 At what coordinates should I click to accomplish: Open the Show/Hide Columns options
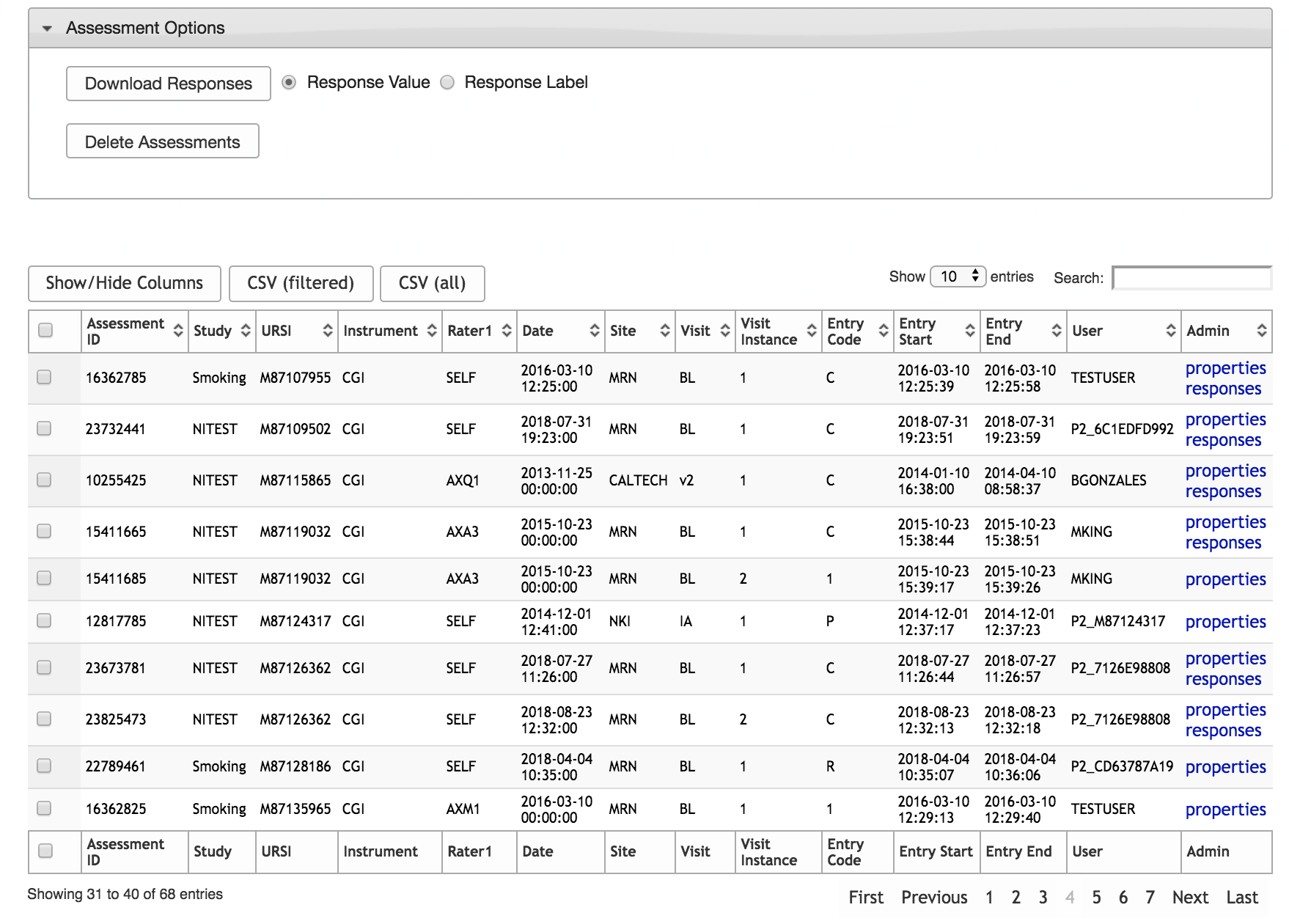pos(125,283)
